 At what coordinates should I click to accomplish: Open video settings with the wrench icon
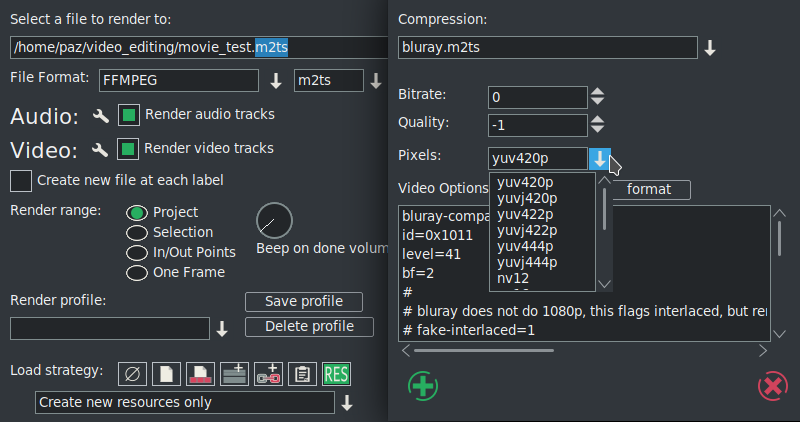coord(100,150)
